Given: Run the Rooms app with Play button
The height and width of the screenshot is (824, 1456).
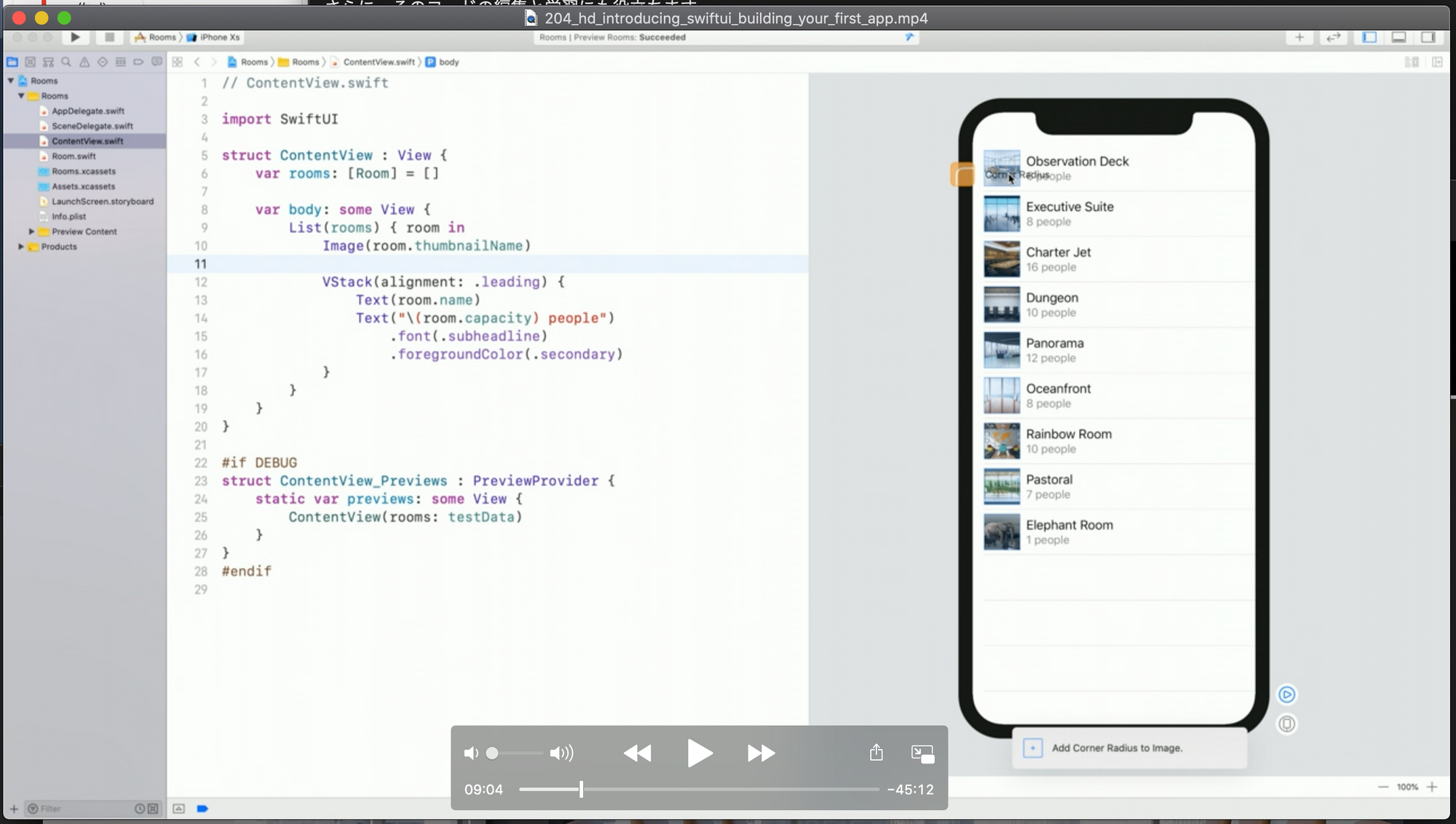Looking at the screenshot, I should (x=75, y=37).
